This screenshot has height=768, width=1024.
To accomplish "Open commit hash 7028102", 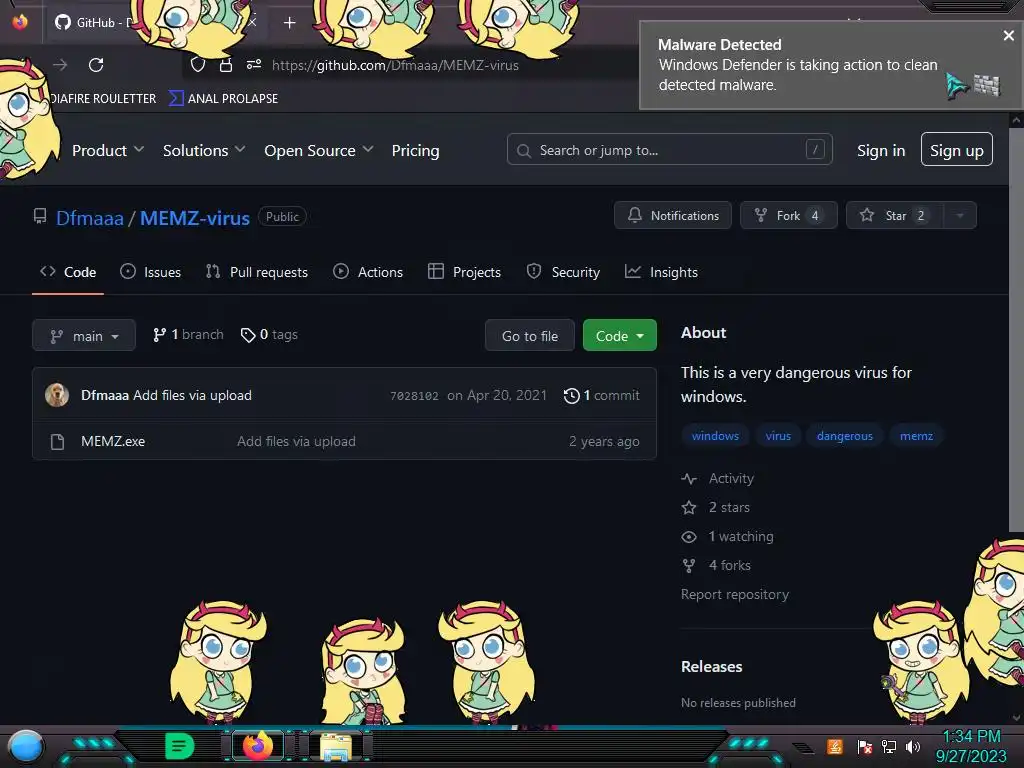I will 414,396.
